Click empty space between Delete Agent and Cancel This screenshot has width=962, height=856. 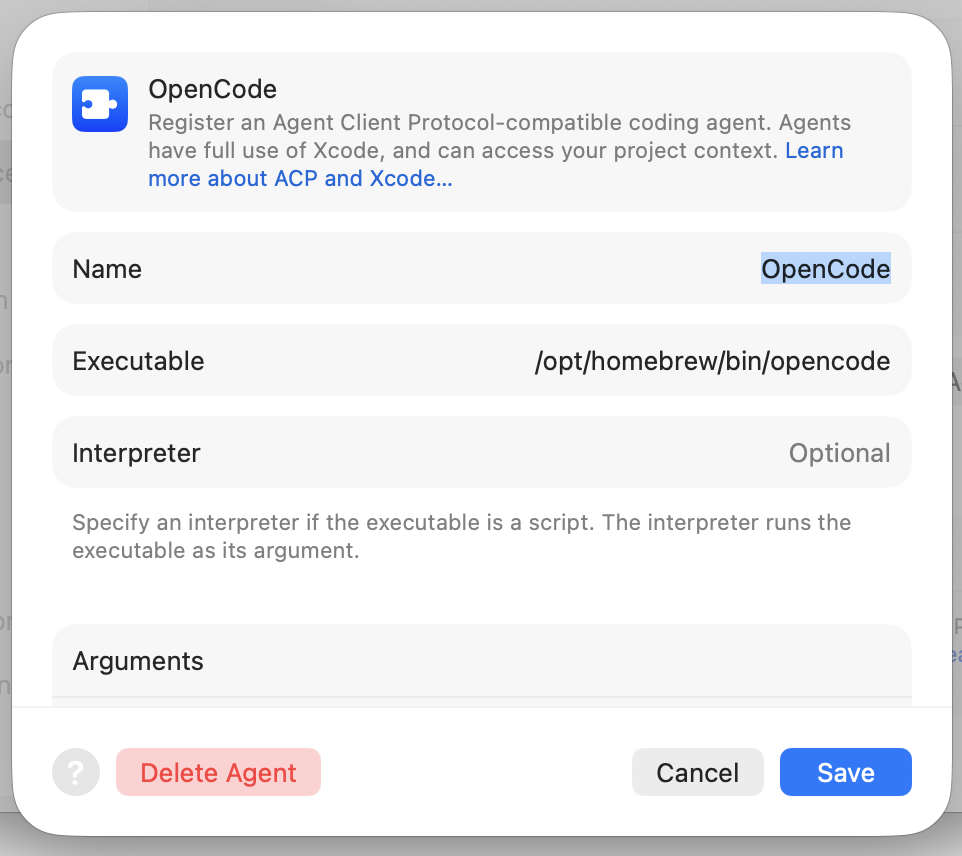(x=476, y=772)
